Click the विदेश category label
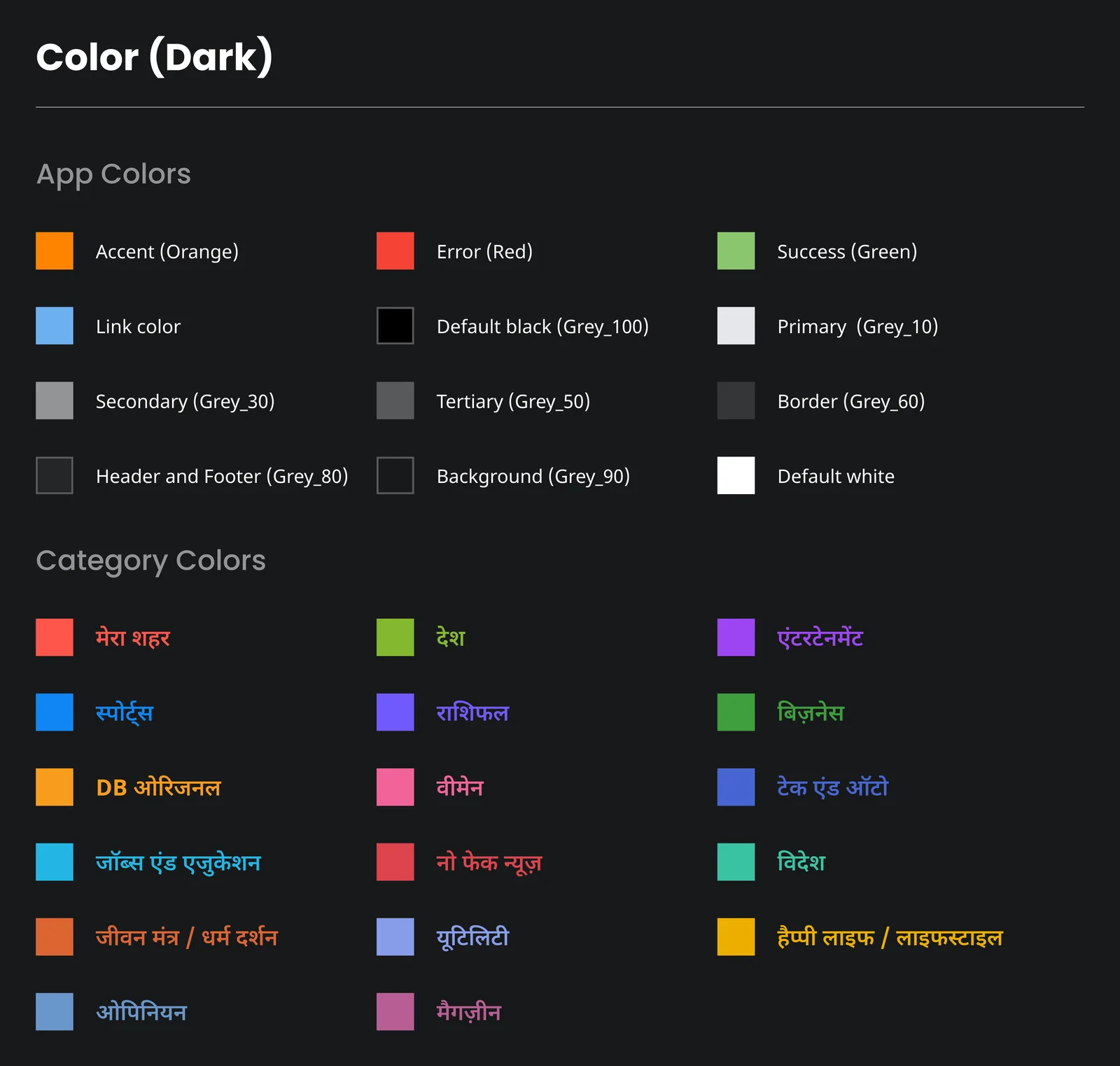The image size is (1120, 1066). 801,863
